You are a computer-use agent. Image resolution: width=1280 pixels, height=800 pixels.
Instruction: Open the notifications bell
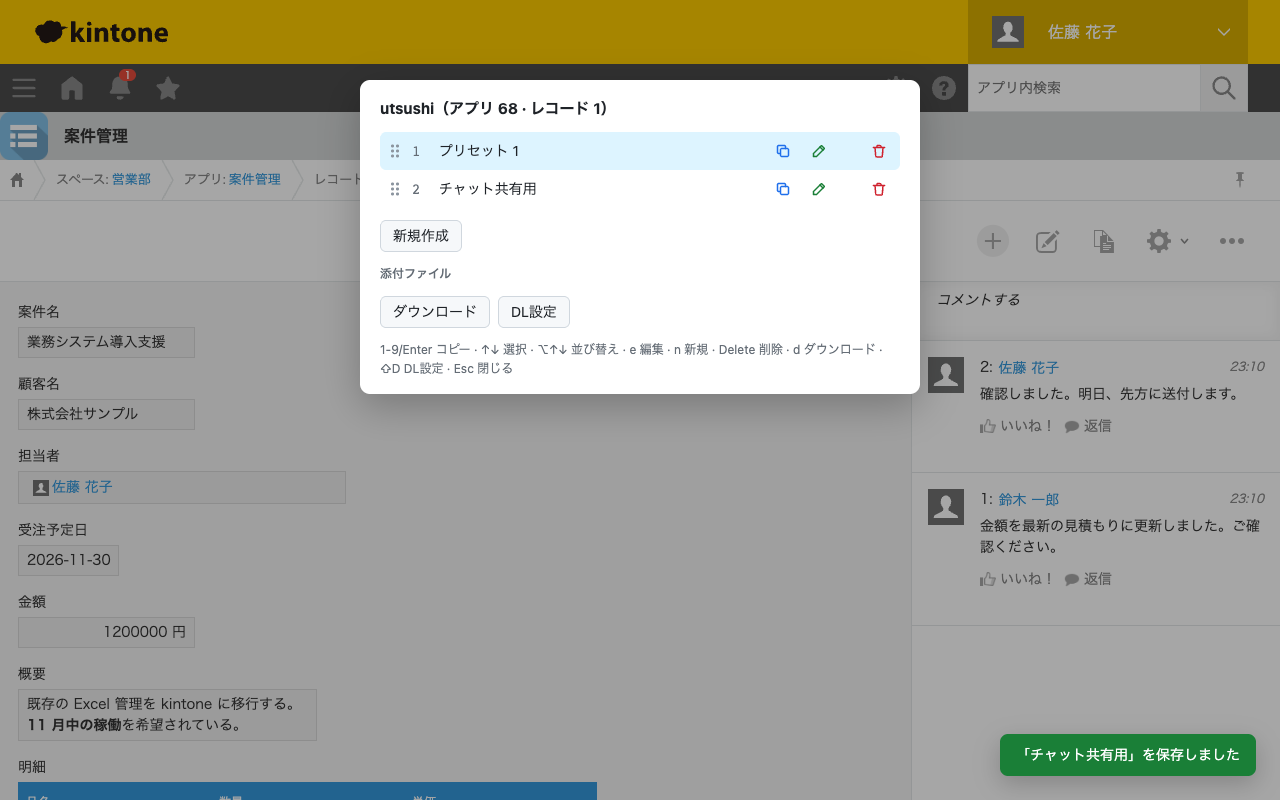tap(120, 88)
